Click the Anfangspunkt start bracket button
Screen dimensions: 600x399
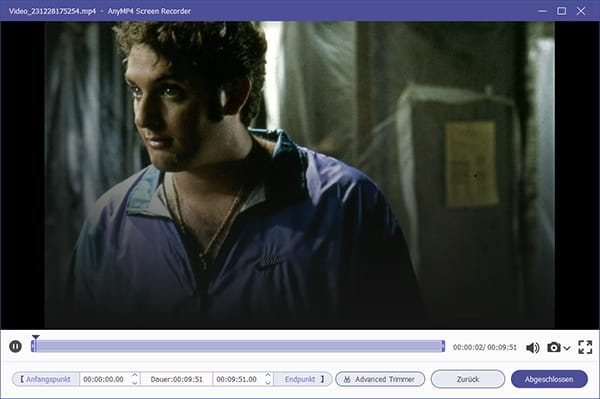point(46,379)
